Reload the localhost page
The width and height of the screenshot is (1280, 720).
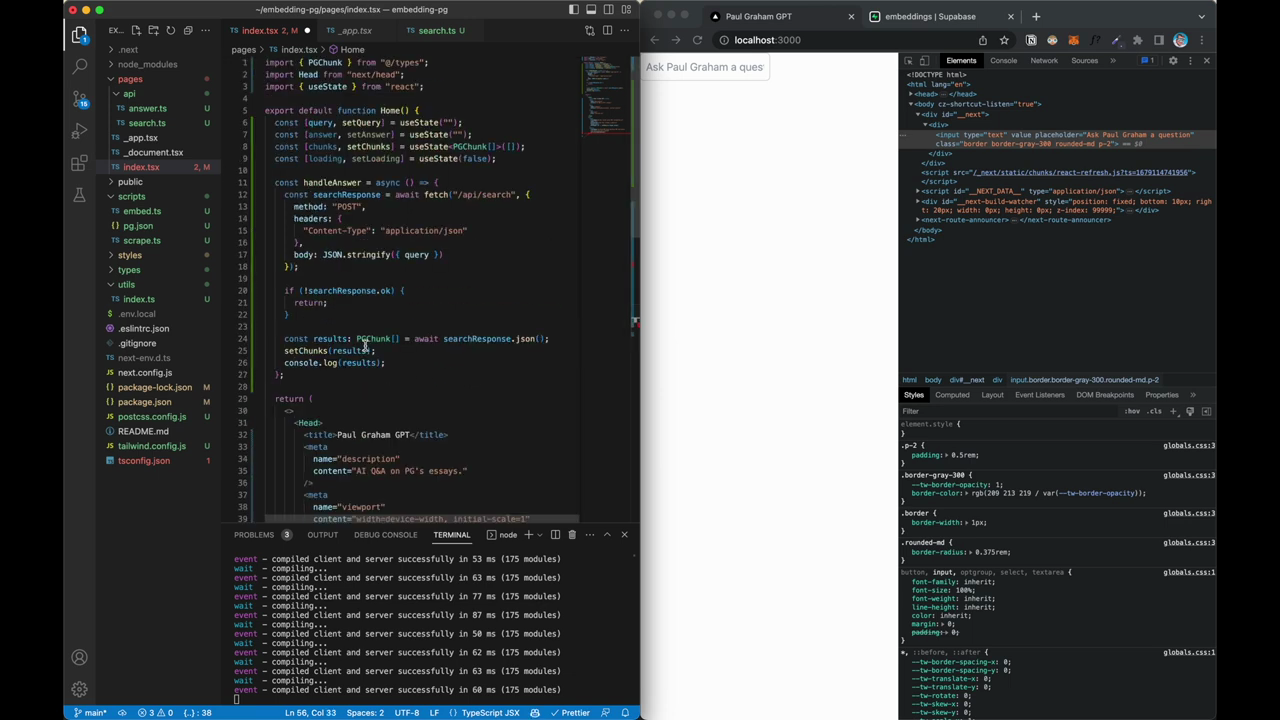coord(697,40)
